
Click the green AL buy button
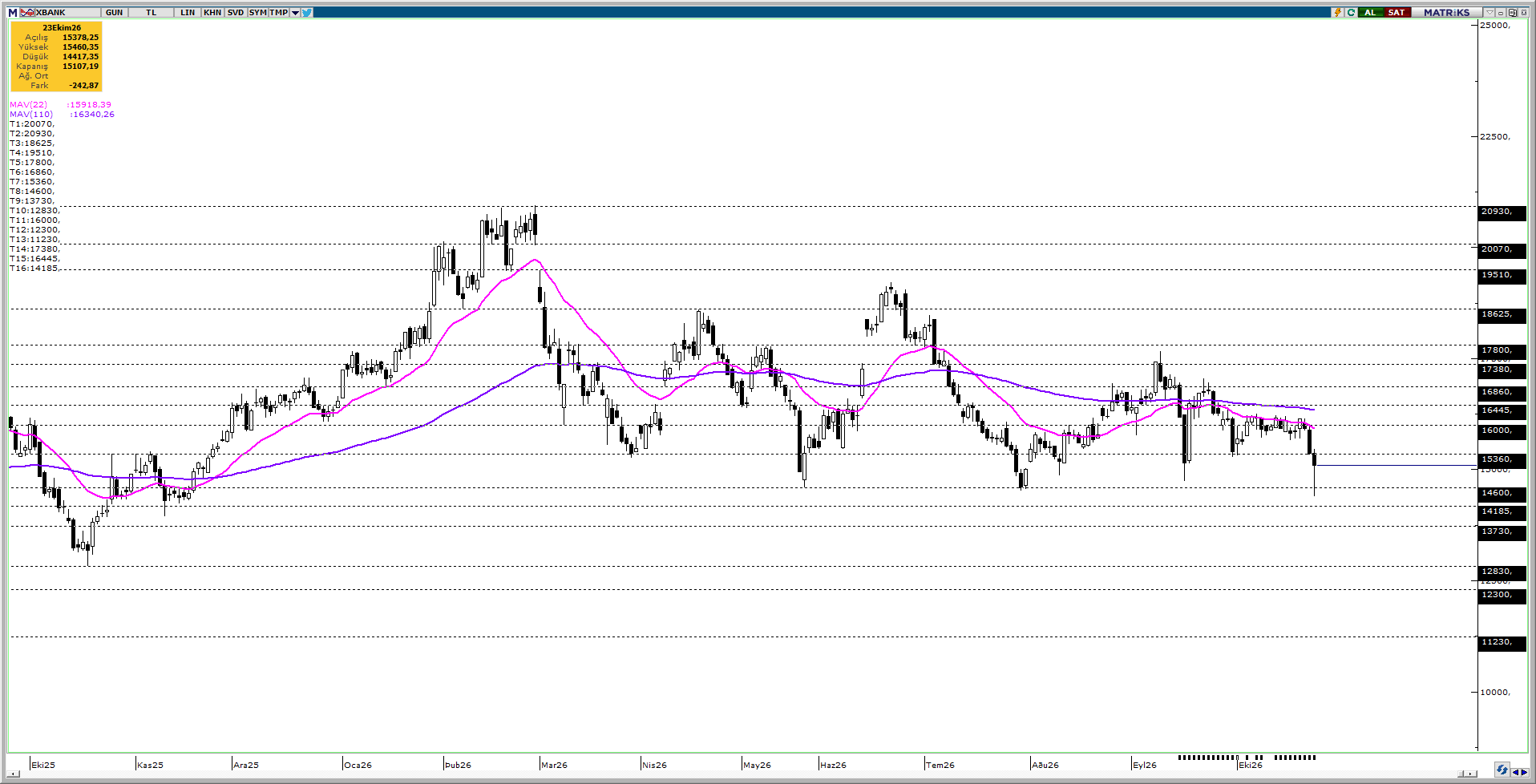(1370, 12)
